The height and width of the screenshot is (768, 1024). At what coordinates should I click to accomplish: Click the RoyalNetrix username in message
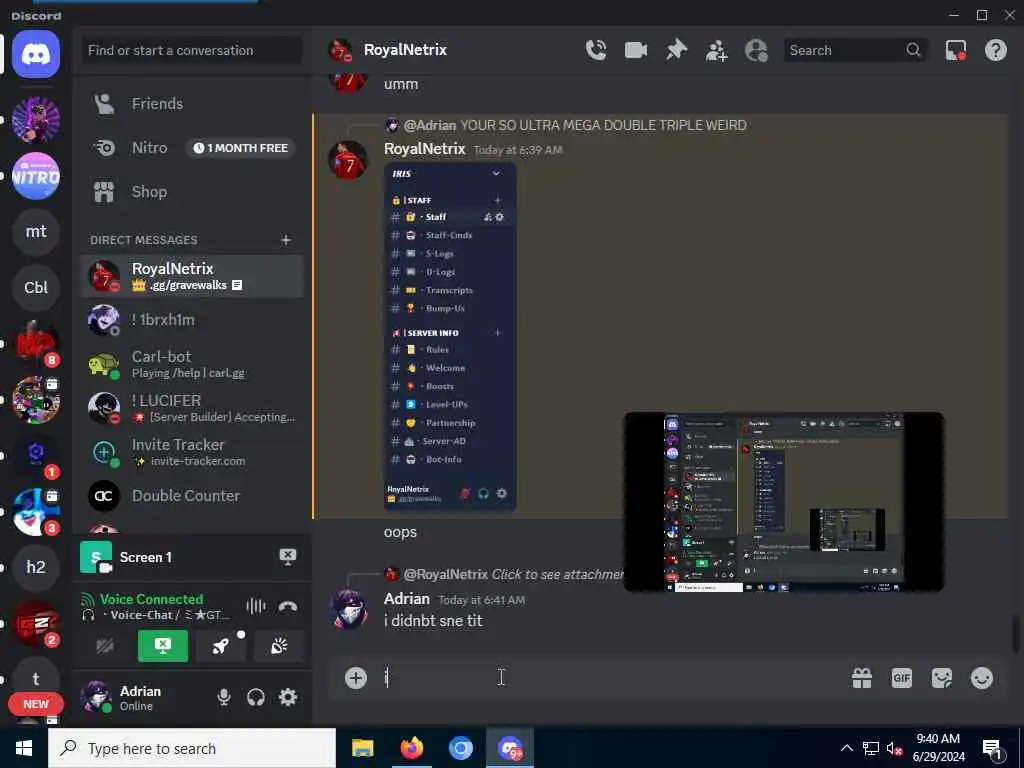pos(424,149)
